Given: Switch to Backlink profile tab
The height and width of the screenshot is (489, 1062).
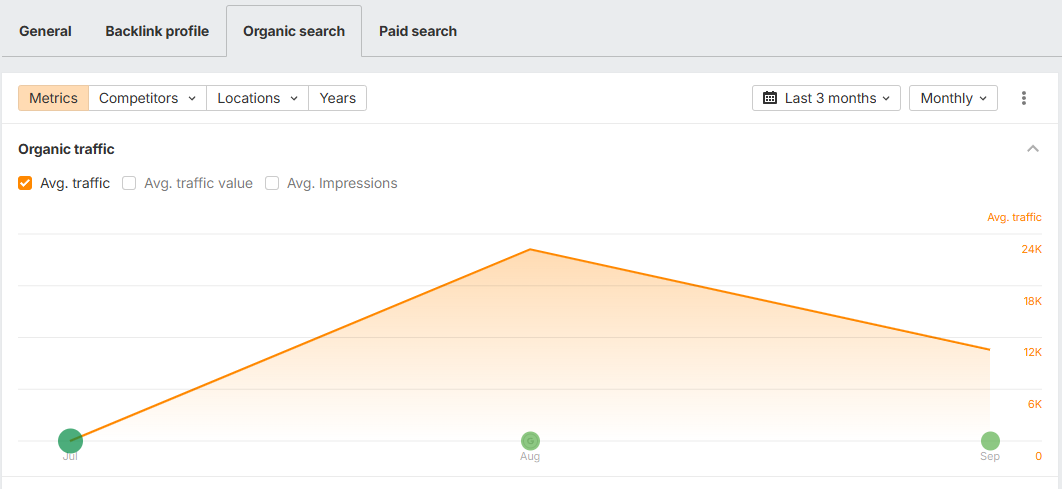Looking at the screenshot, I should [x=157, y=31].
